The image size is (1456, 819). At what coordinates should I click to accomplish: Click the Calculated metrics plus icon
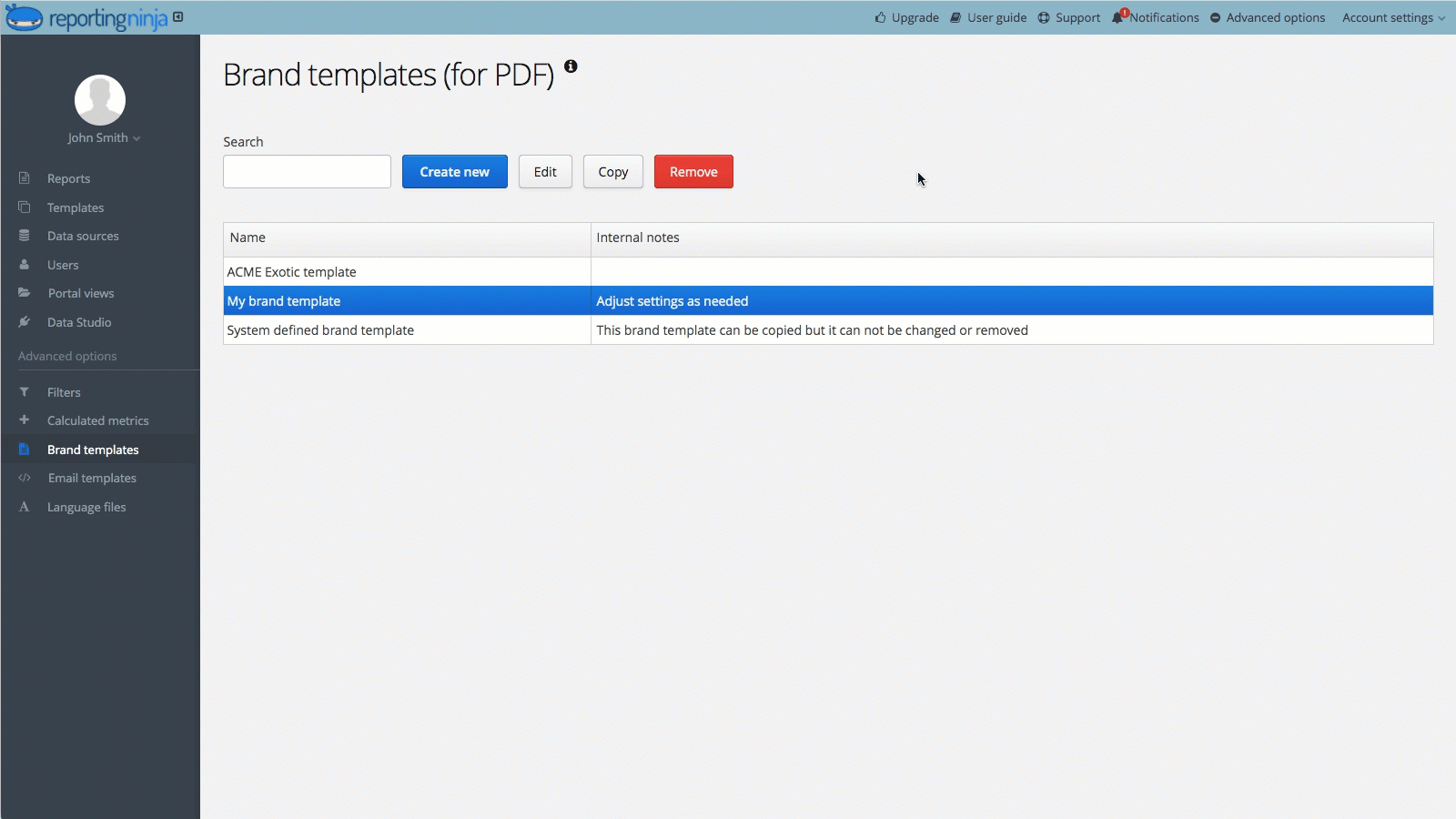[25, 420]
